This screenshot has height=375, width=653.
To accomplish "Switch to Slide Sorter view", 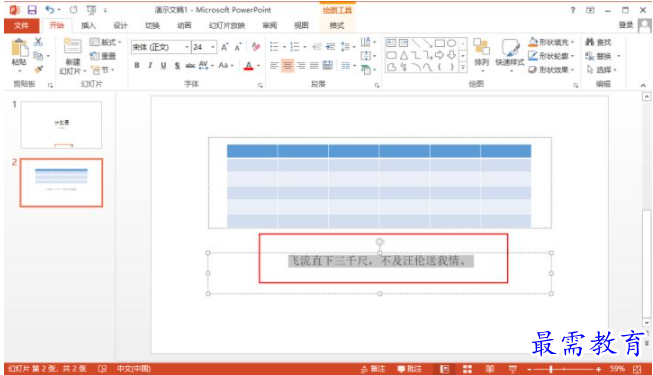I will [467, 369].
